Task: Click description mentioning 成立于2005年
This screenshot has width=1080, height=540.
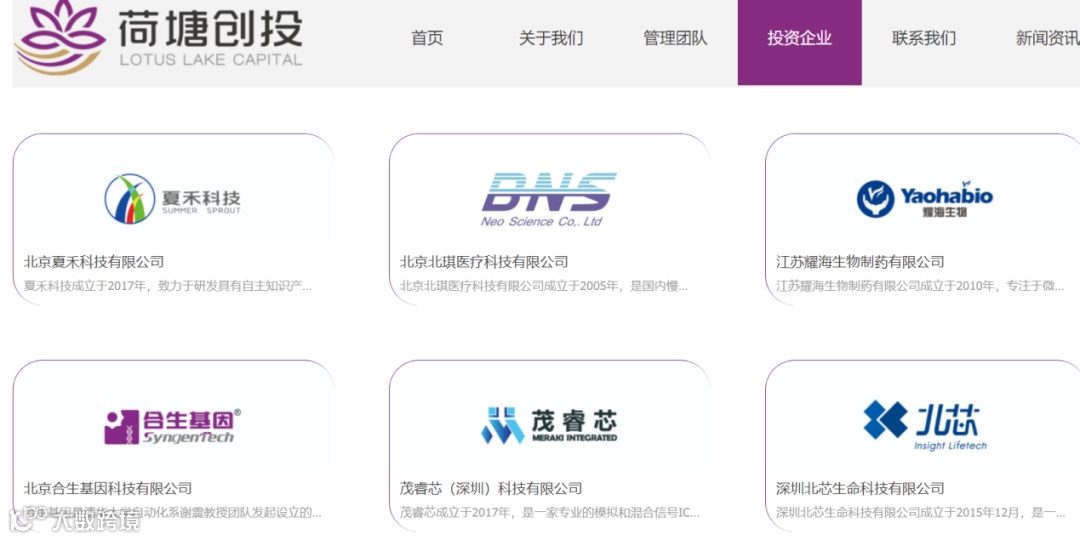Action: click(544, 286)
